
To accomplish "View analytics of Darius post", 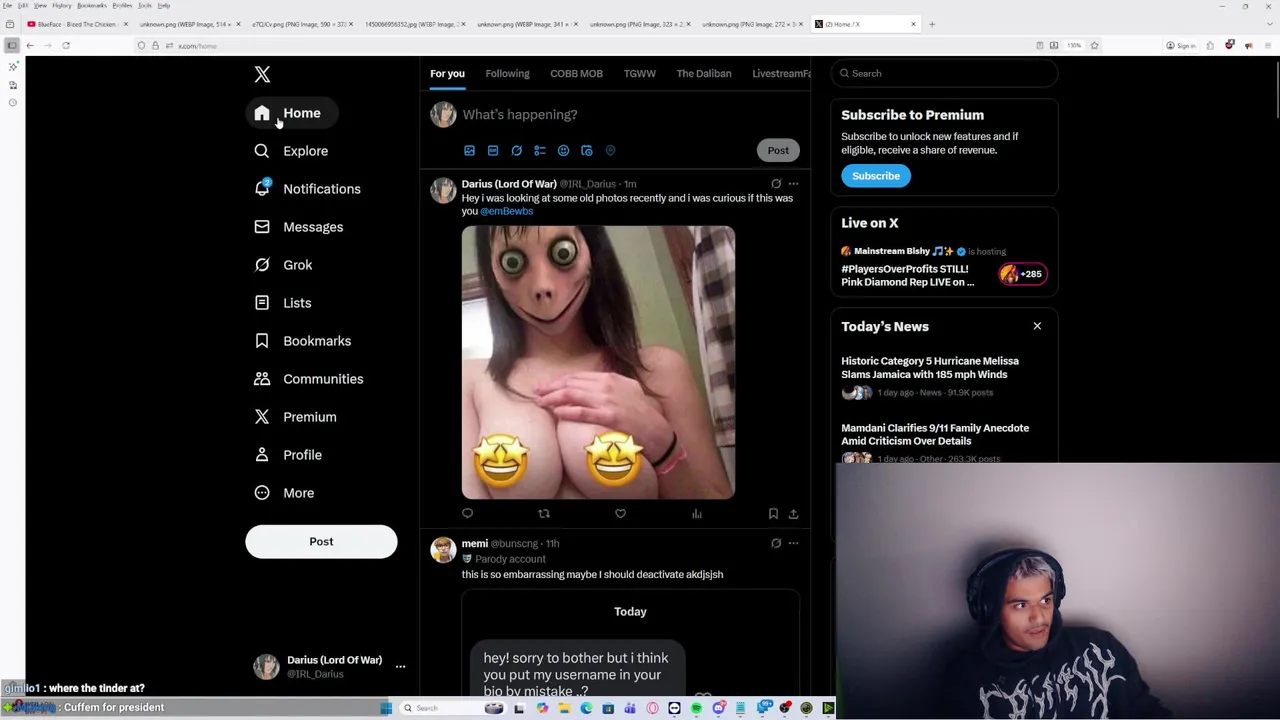I will [697, 514].
